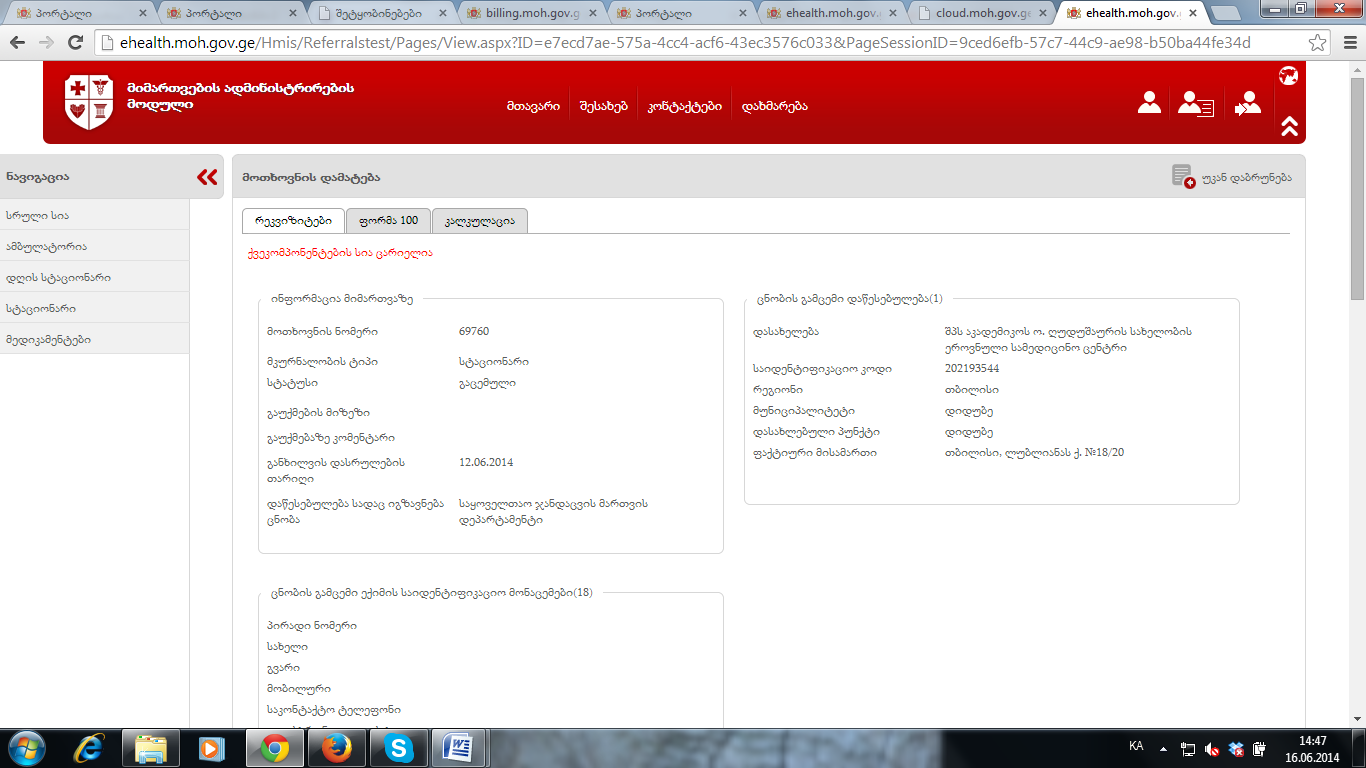Click the globe language icon
The width and height of the screenshot is (1366, 768).
[x=1288, y=76]
